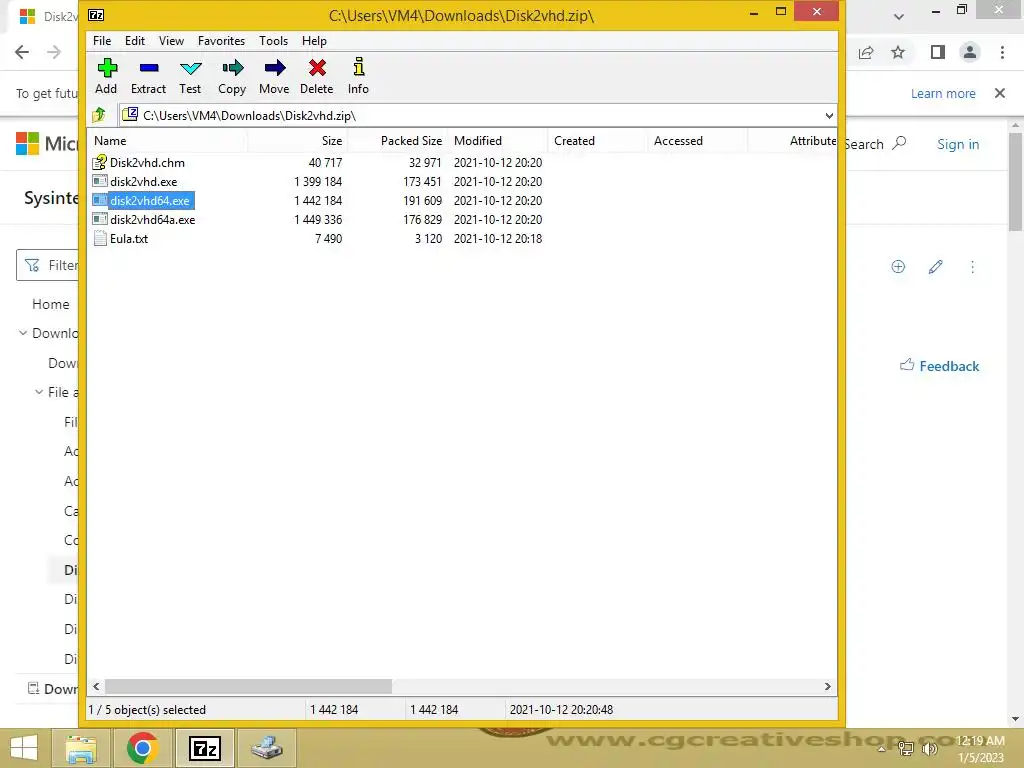Dismiss the Chrome notification bar X
Screen dimensions: 1024x768
tap(1000, 93)
